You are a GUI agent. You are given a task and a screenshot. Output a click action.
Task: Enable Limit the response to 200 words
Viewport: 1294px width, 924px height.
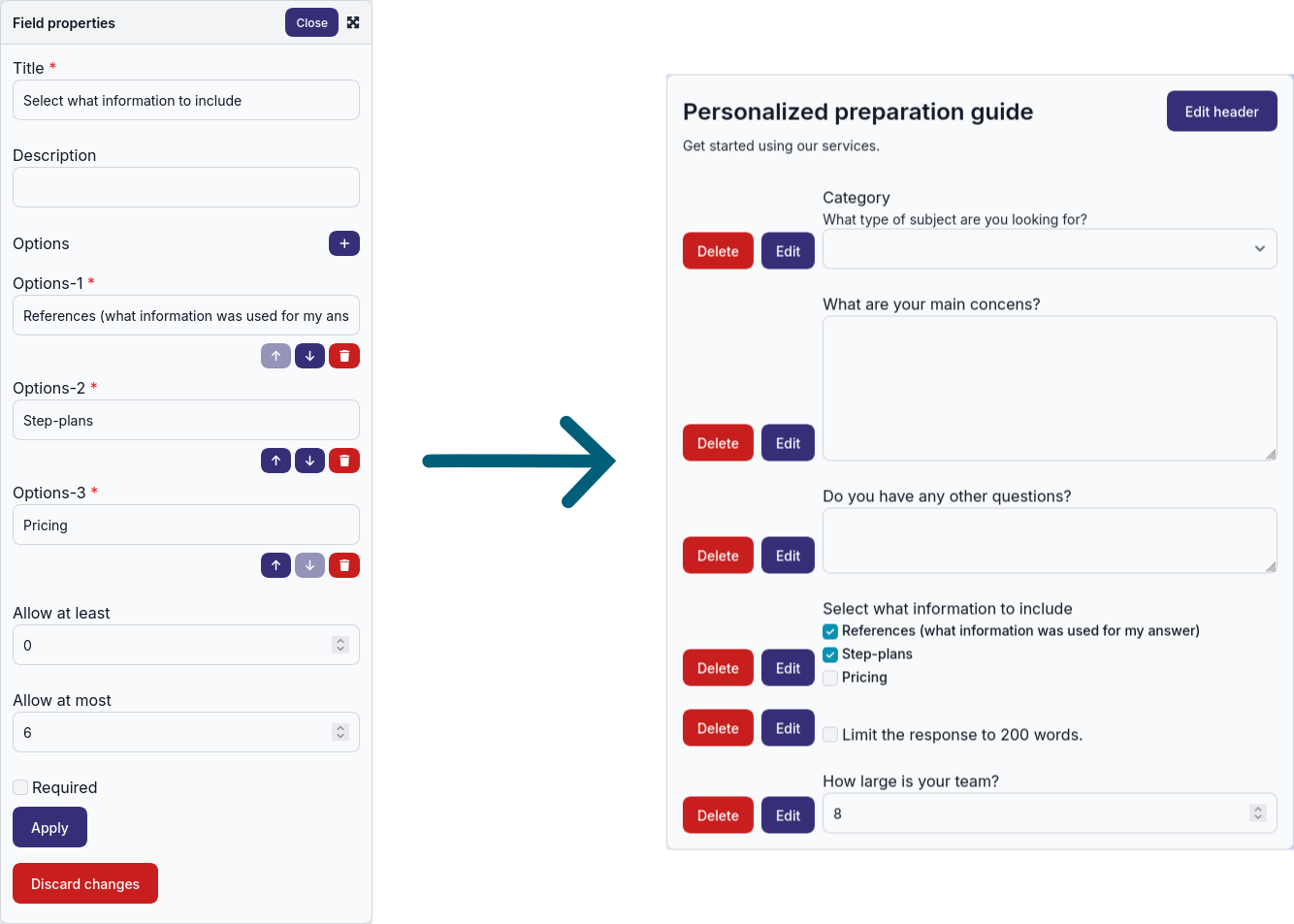pyautogui.click(x=830, y=735)
